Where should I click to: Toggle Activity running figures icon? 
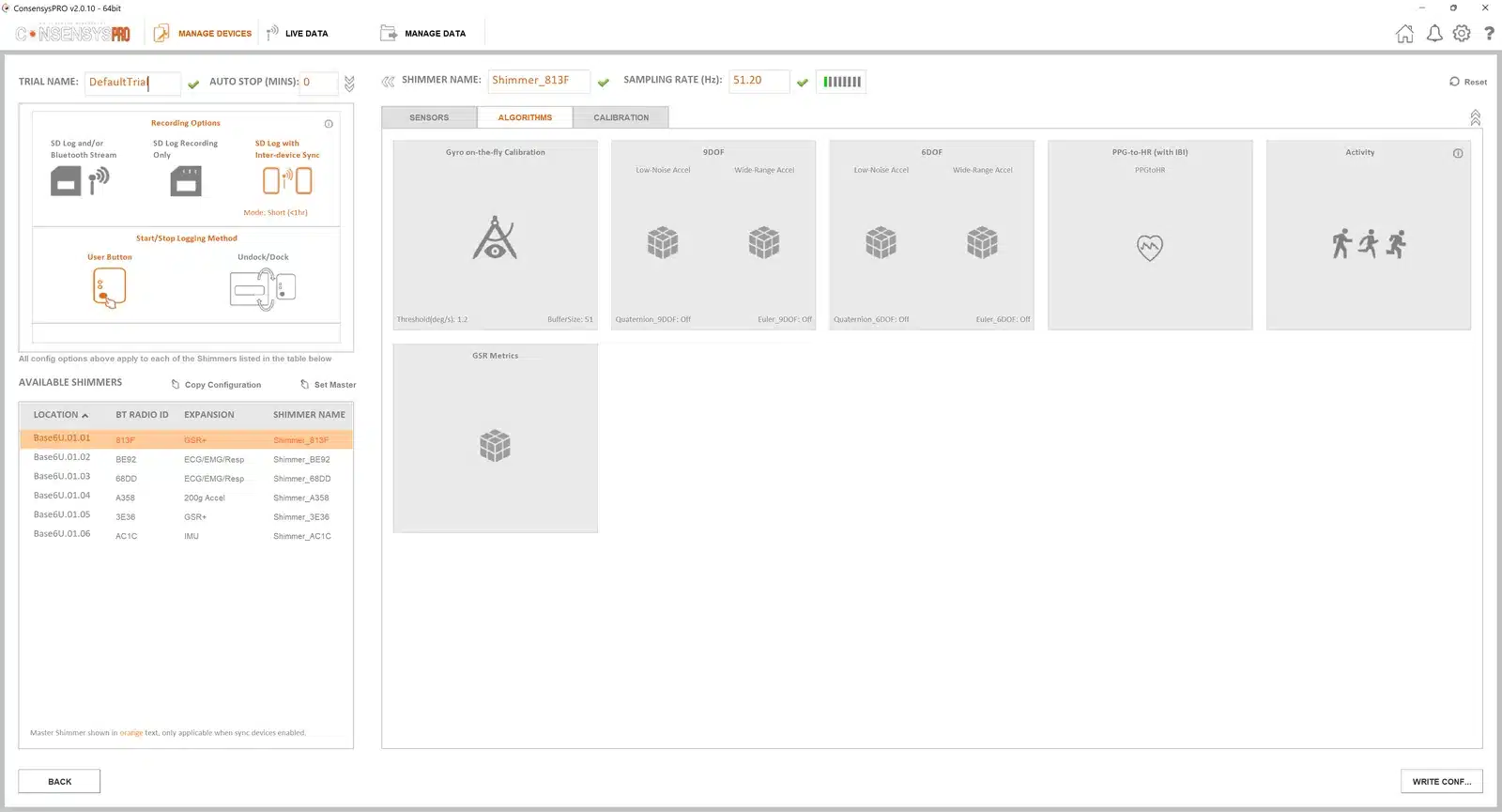(1369, 243)
